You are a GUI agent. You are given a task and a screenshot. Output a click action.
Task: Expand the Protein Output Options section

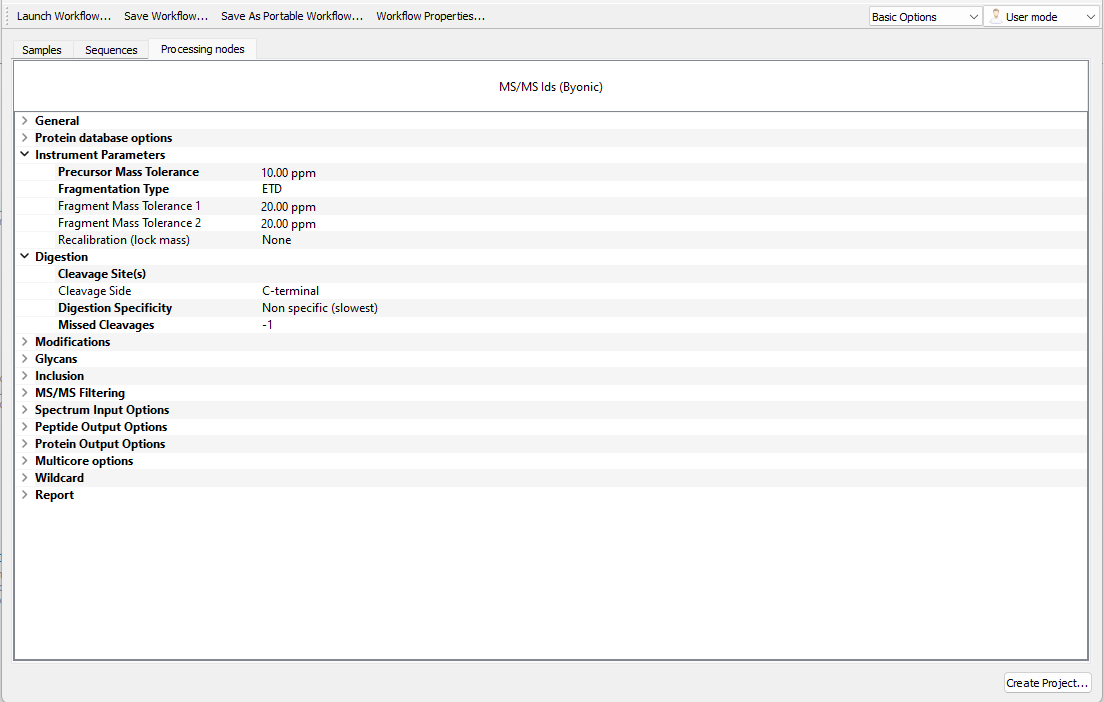[x=25, y=444]
